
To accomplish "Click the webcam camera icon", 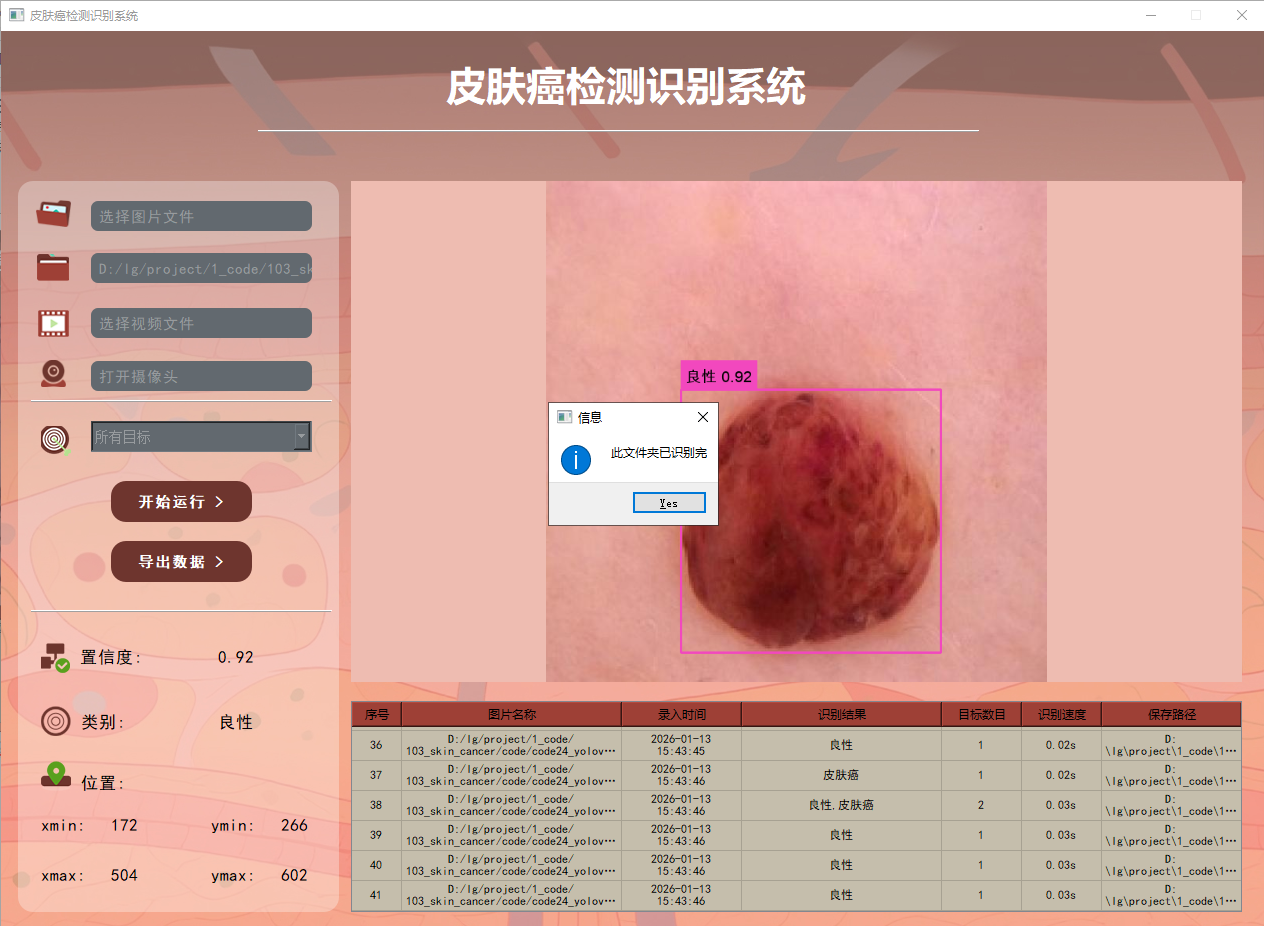I will tap(54, 374).
